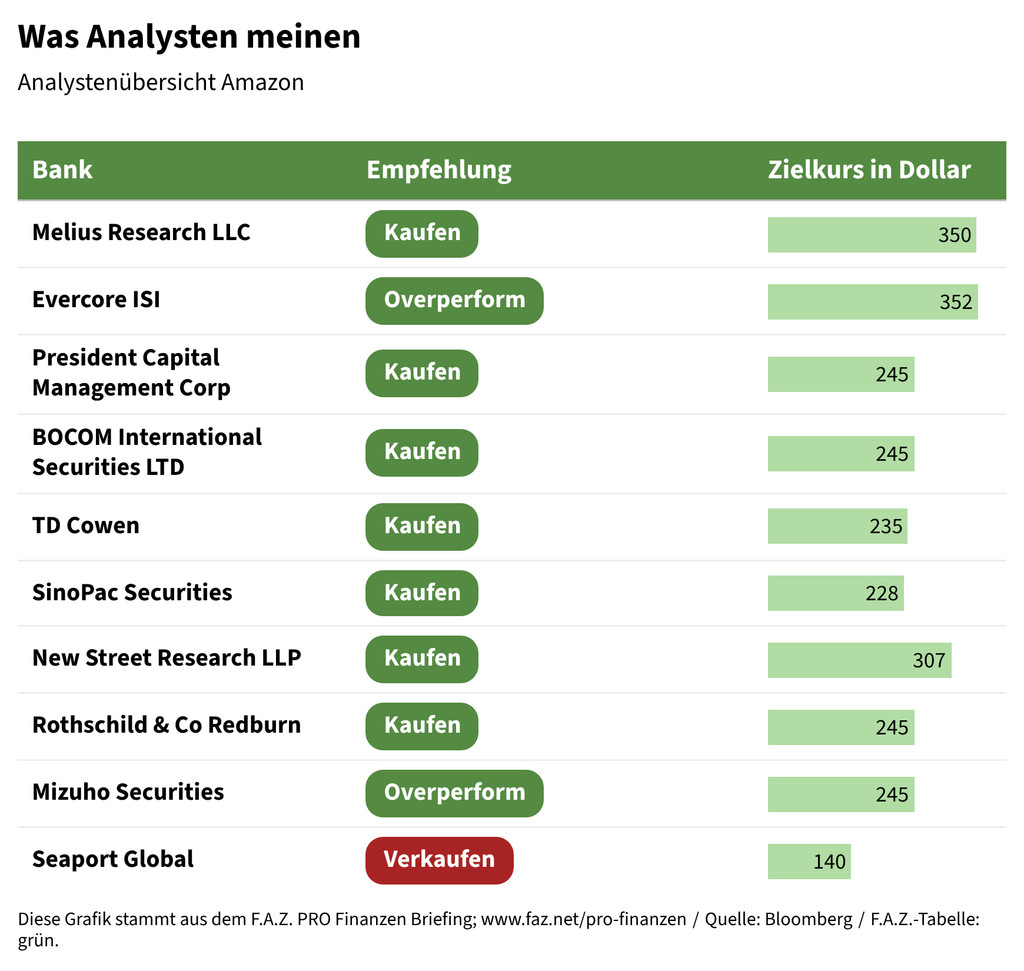1024x971 pixels.
Task: Click the Kaufen badge next to TD Cowen
Action: pos(421,526)
